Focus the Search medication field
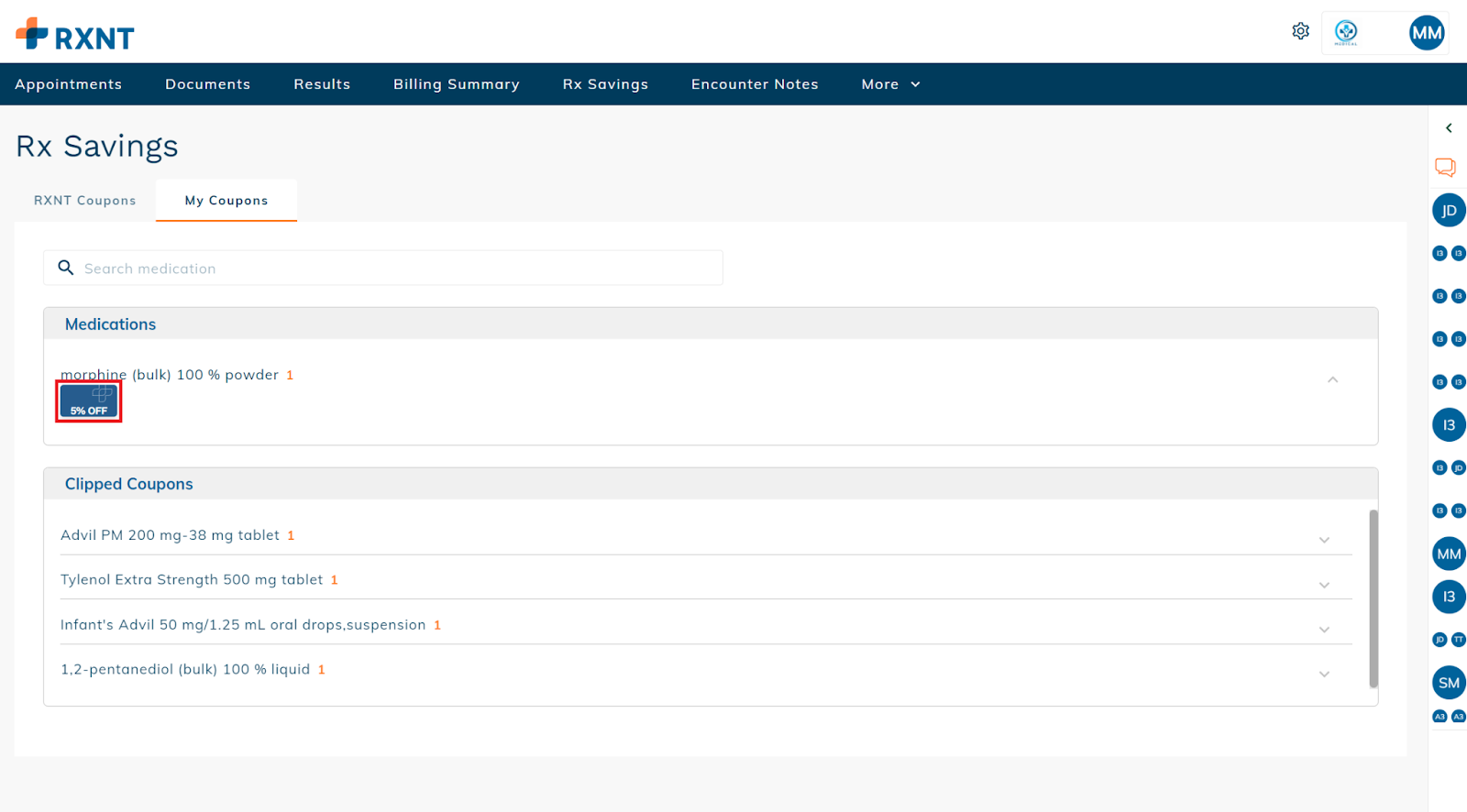The width and height of the screenshot is (1467, 812). pos(383,268)
